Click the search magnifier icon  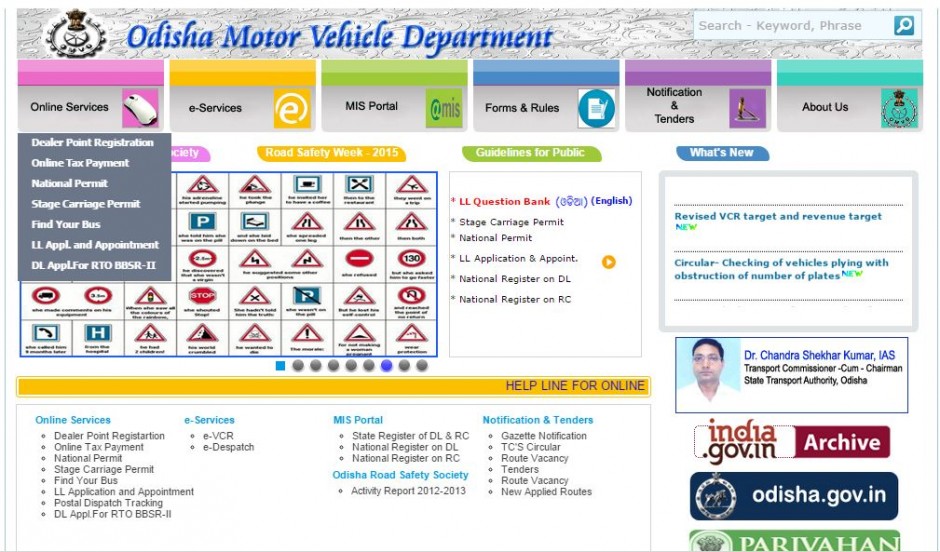pos(904,26)
